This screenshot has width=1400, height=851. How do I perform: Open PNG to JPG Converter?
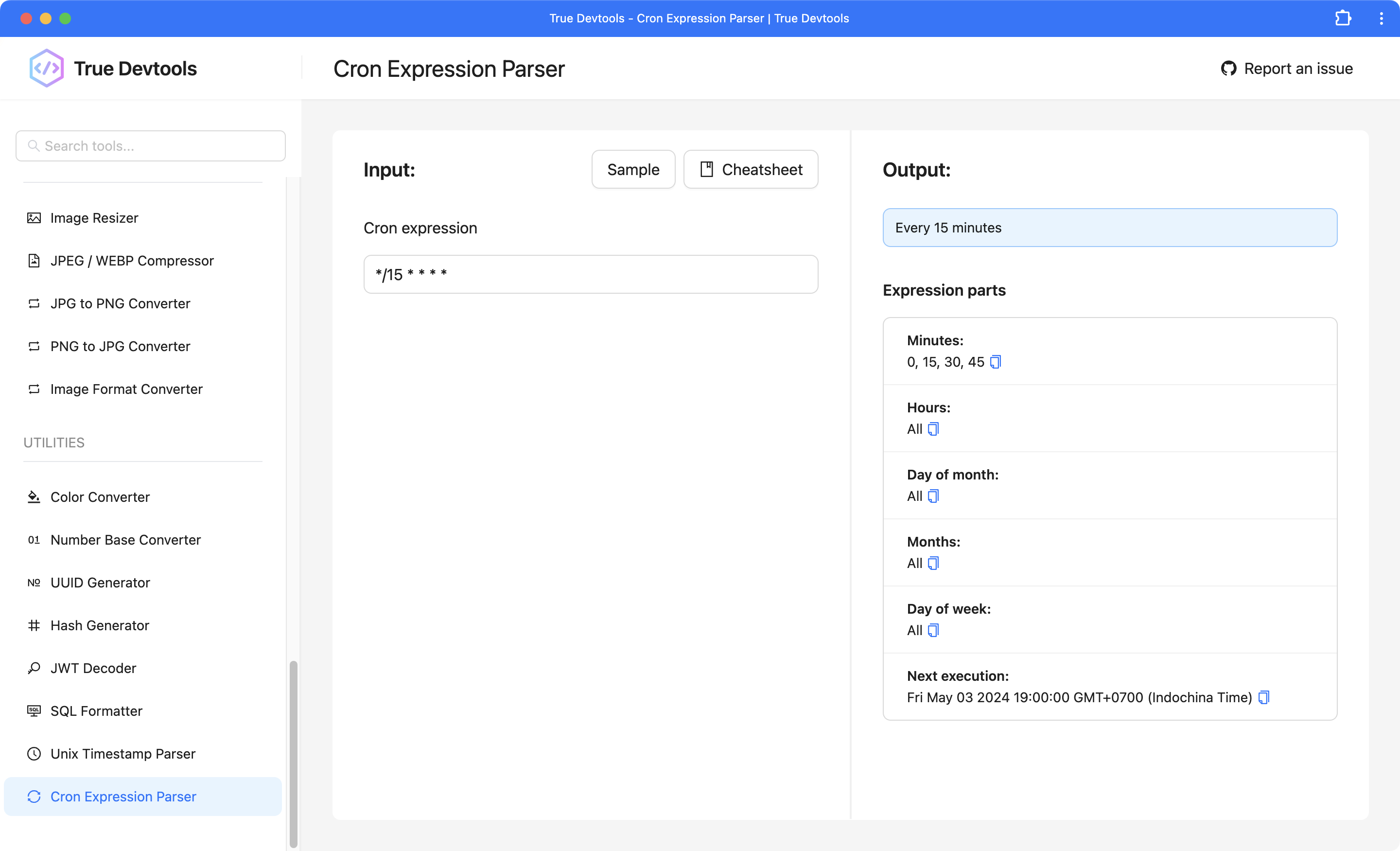point(142,346)
